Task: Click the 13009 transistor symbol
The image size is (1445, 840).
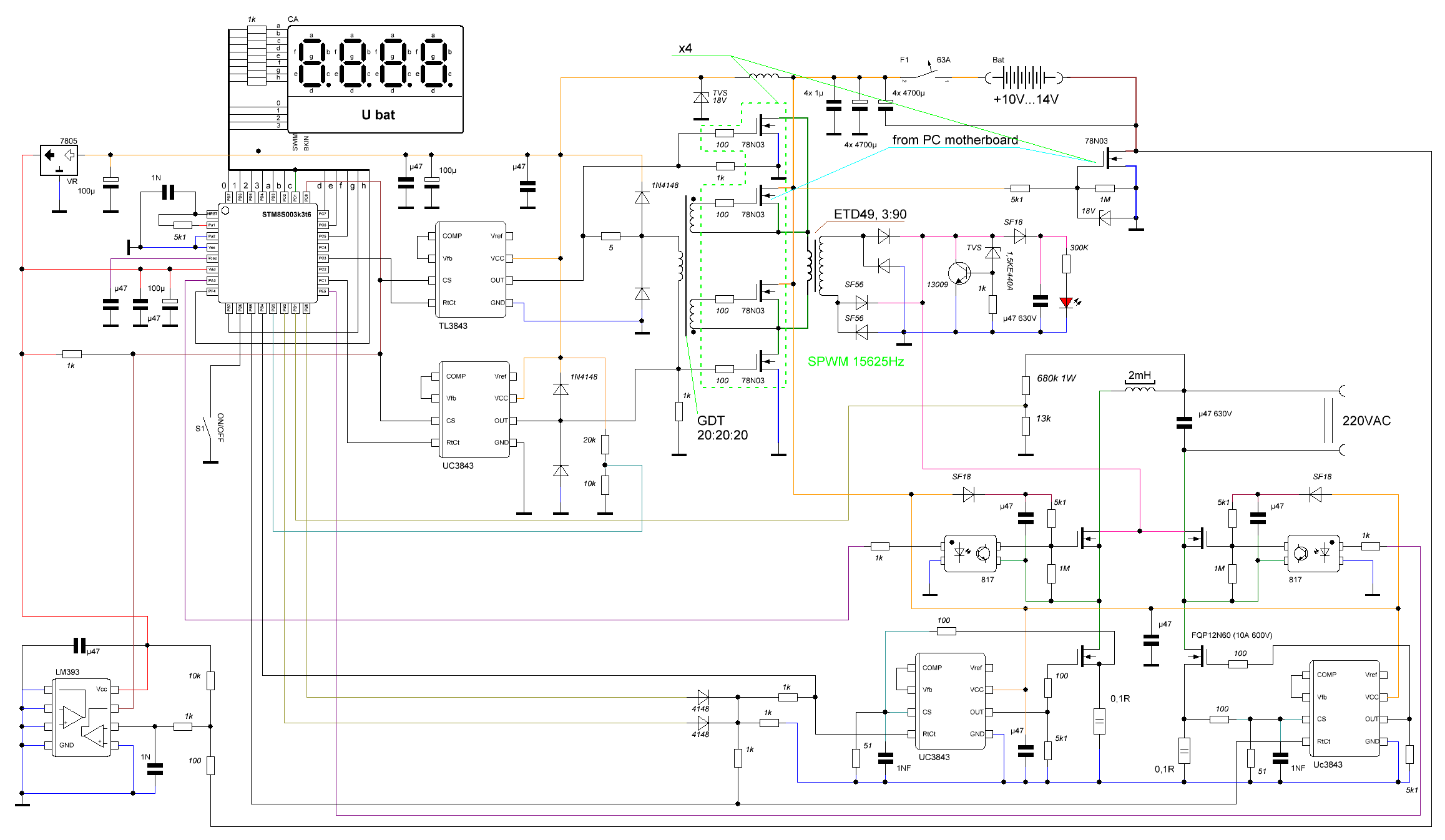Action: coord(959,273)
